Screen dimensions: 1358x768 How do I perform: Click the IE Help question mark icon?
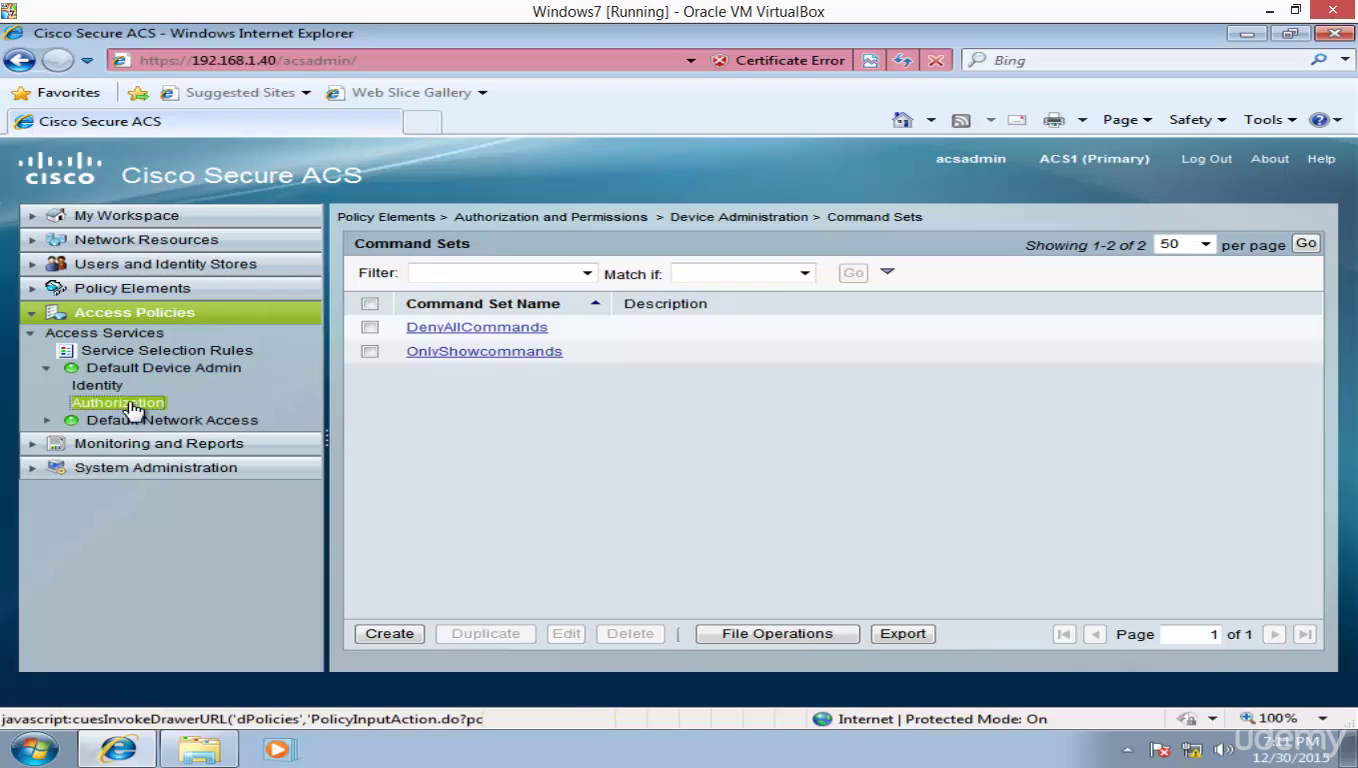click(1319, 120)
